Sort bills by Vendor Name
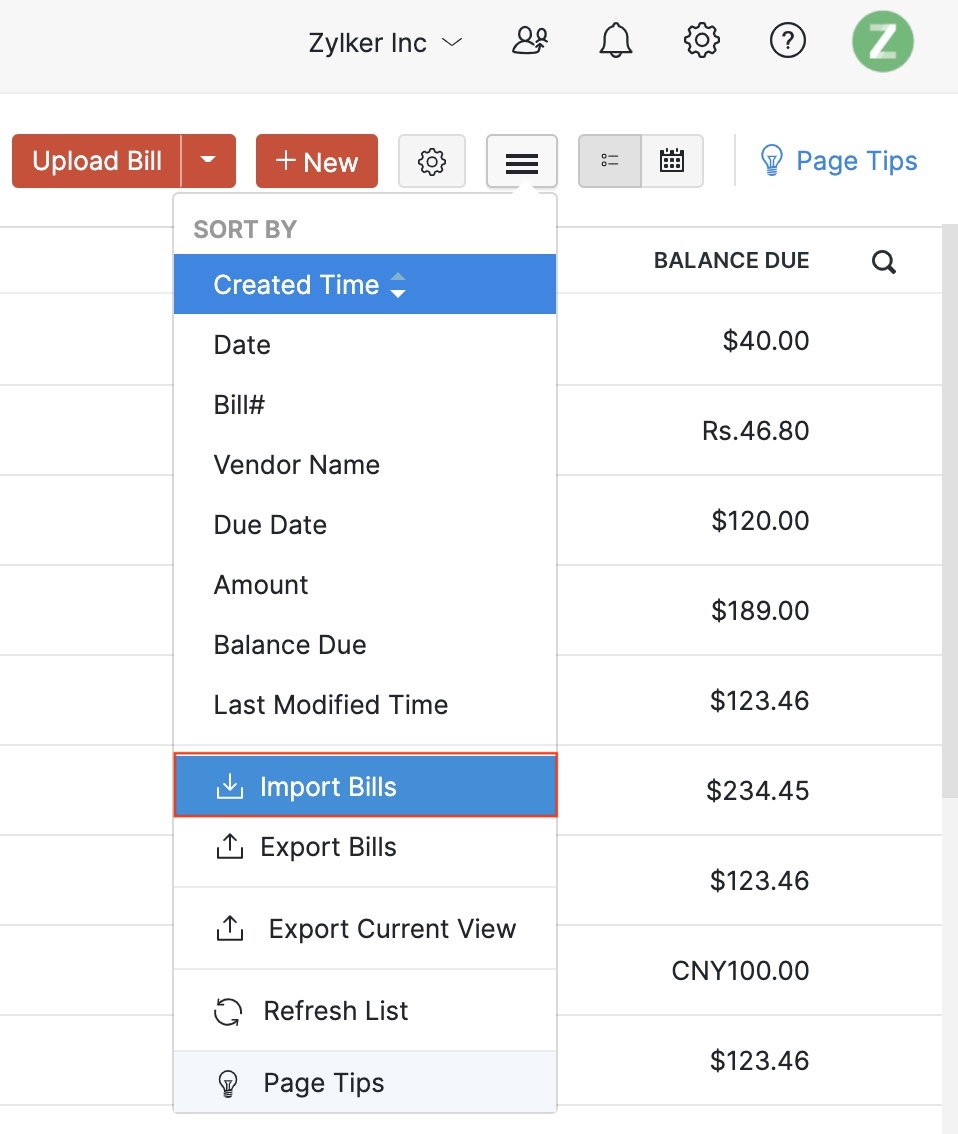Viewport: 958px width, 1134px height. [296, 465]
